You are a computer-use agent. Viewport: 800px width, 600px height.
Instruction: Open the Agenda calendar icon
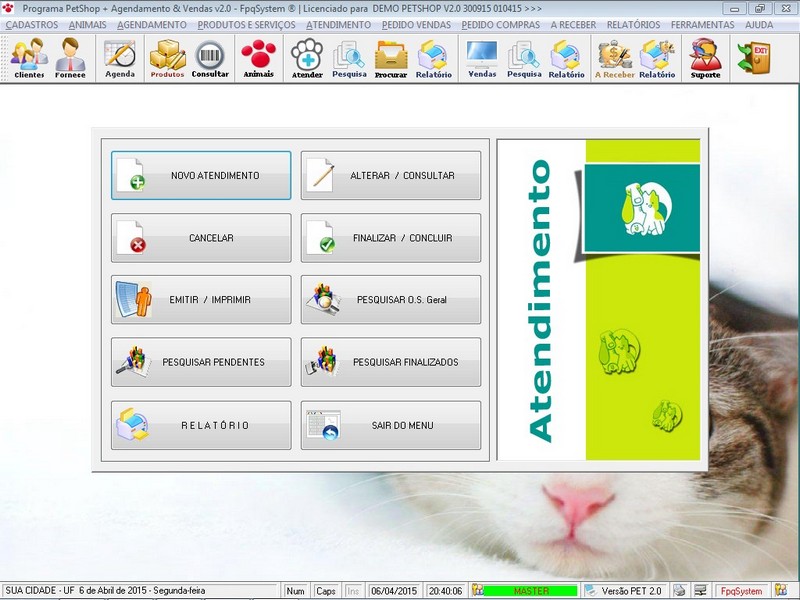[x=120, y=58]
